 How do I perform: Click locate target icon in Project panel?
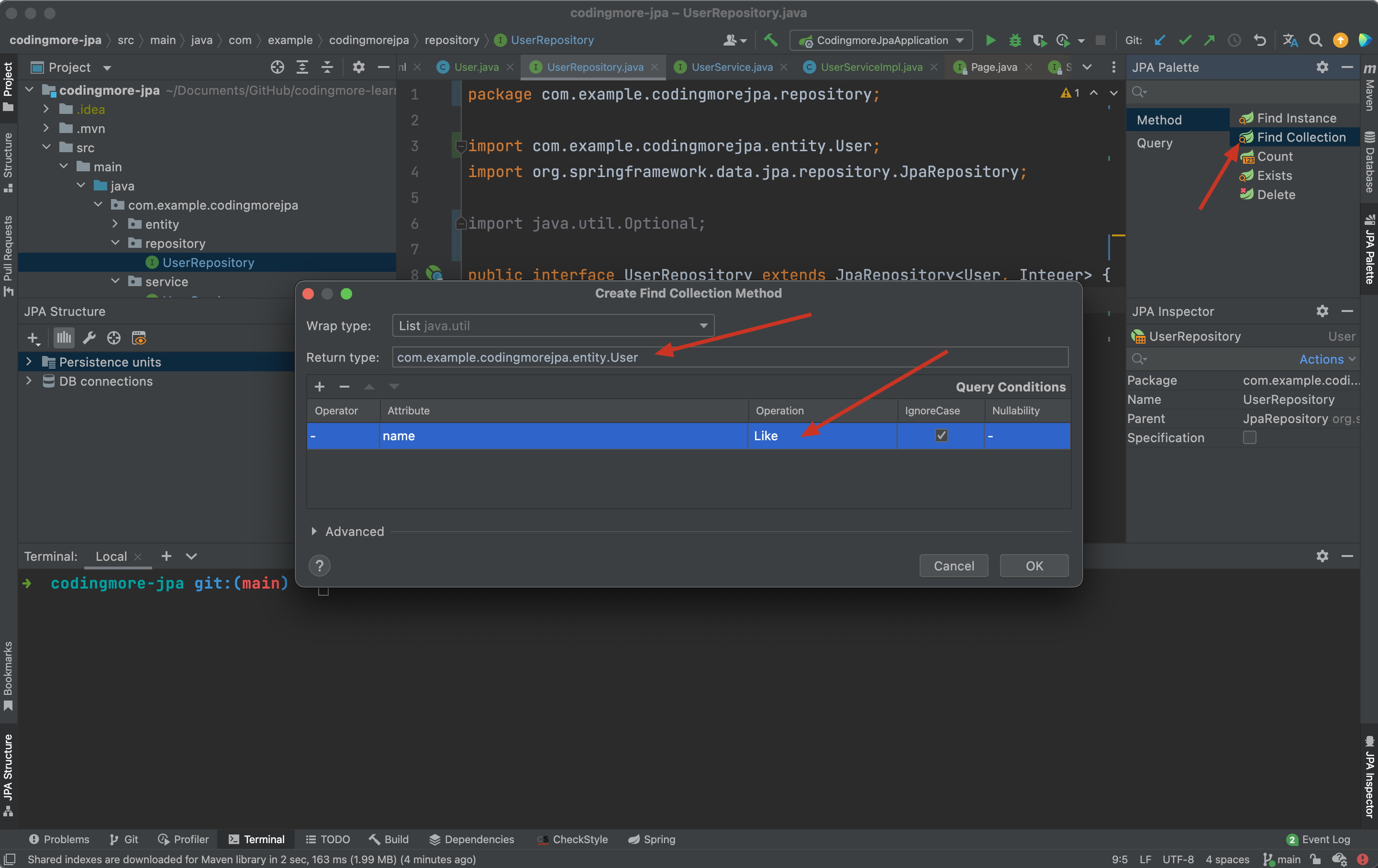[277, 67]
